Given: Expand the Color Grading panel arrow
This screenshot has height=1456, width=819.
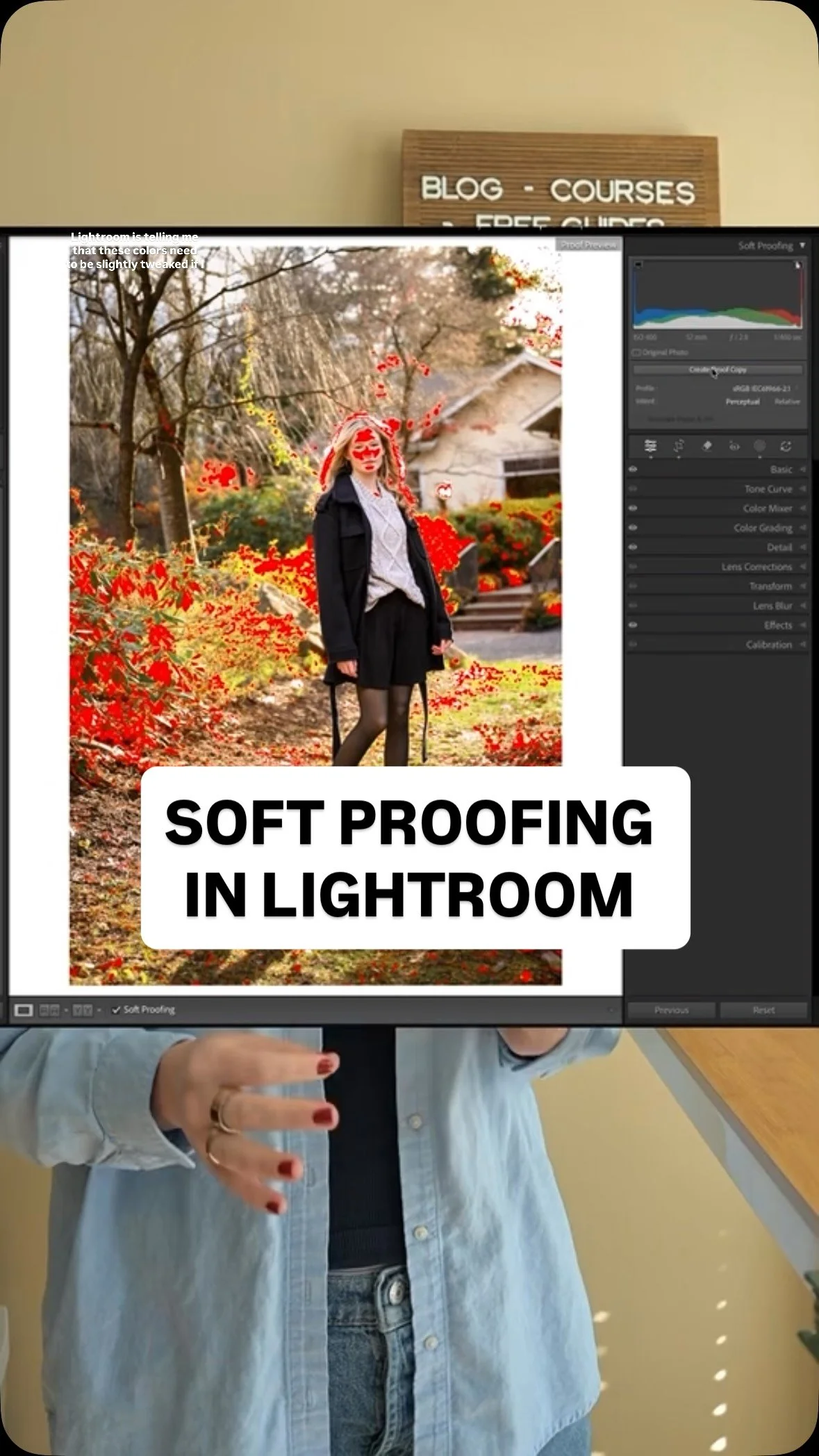Looking at the screenshot, I should [802, 528].
